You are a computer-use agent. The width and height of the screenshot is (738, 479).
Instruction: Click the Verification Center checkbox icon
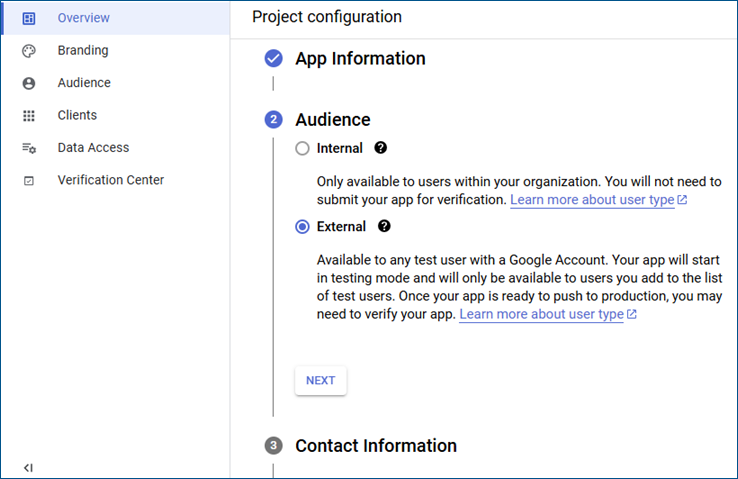point(29,181)
